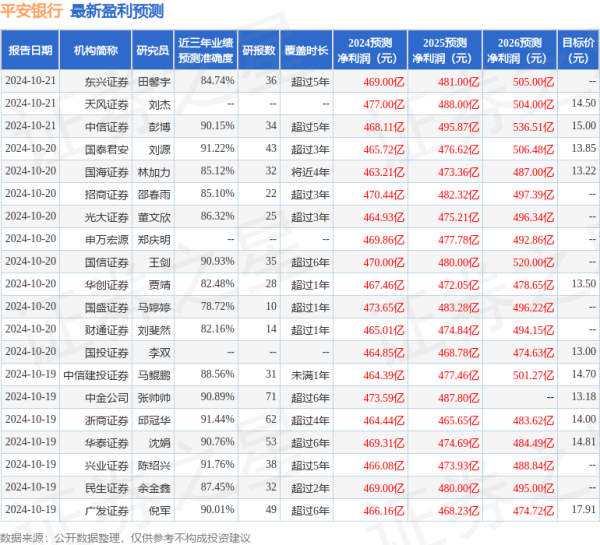
Task: Click coverage duration 未满1年
Action: pos(310,375)
